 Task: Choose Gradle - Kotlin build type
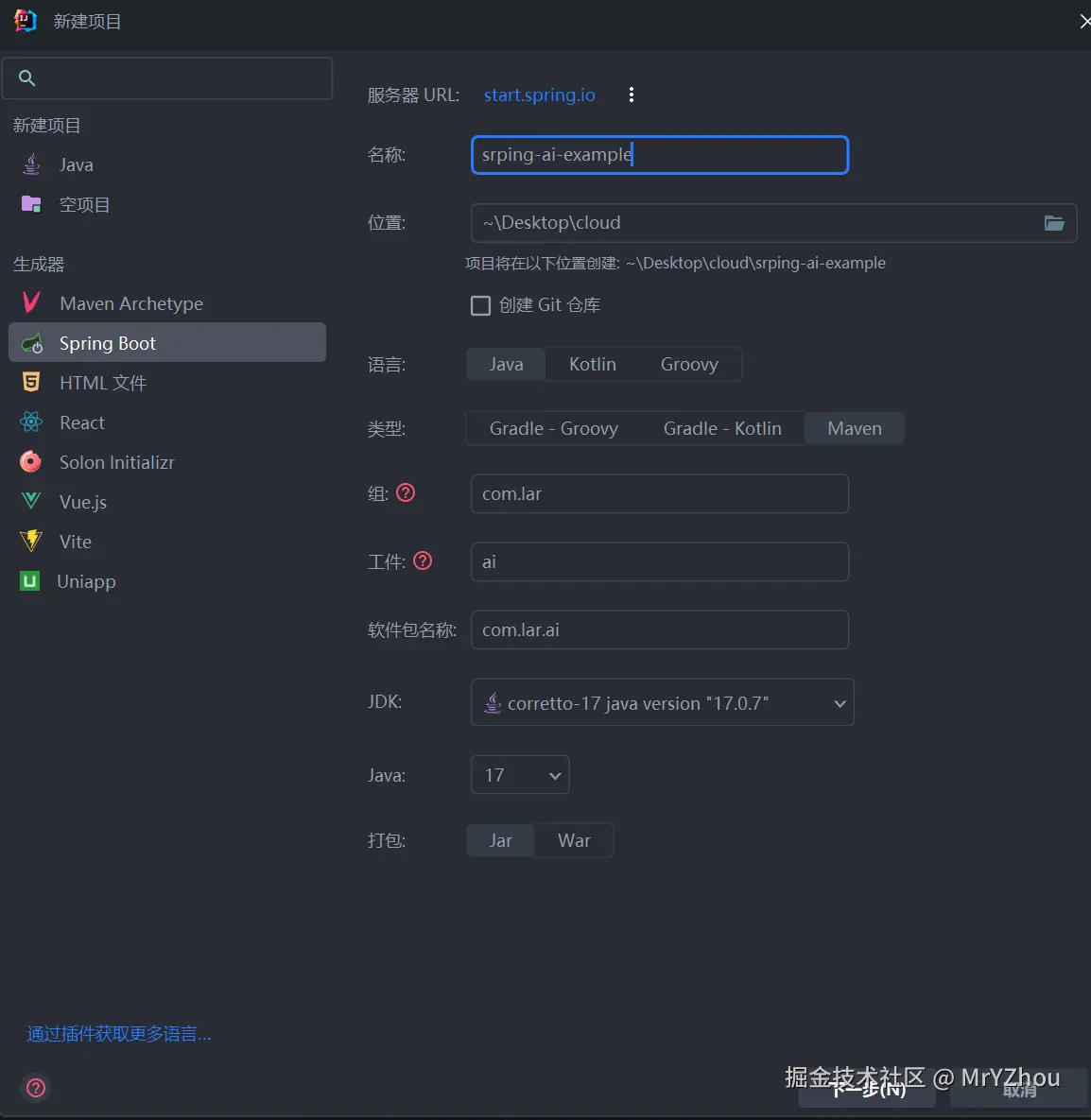(722, 428)
